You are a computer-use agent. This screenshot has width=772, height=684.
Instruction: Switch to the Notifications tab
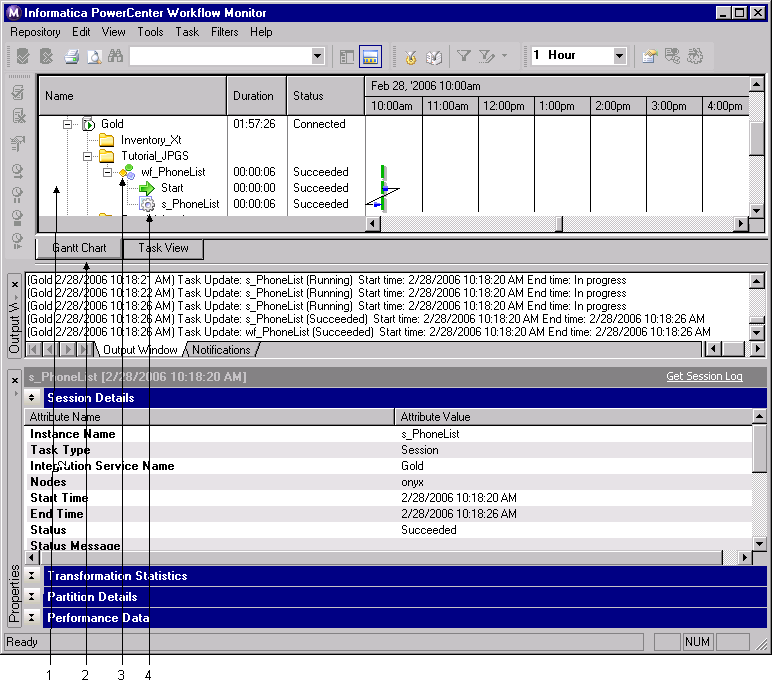pos(221,350)
